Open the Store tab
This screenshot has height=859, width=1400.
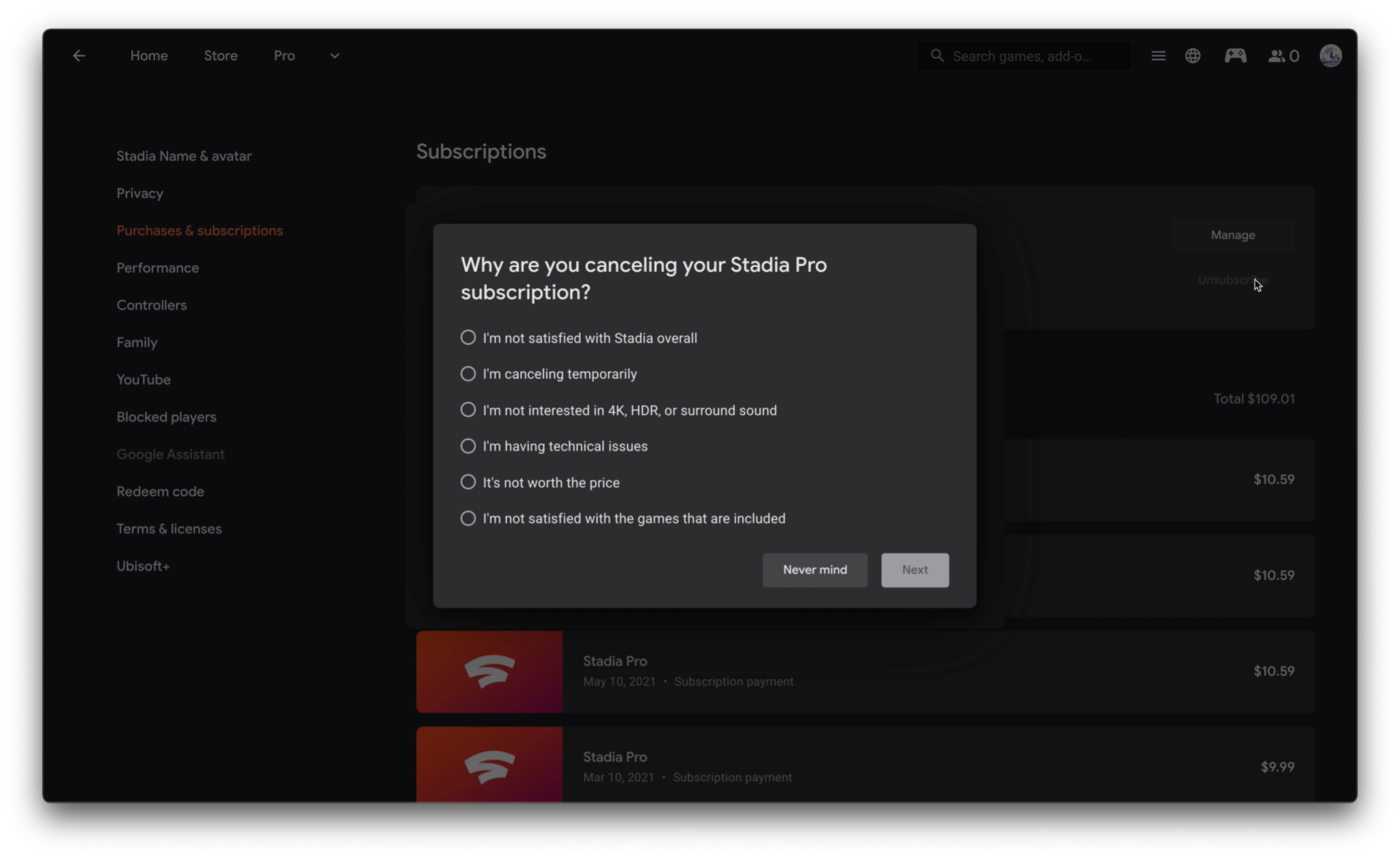click(221, 56)
